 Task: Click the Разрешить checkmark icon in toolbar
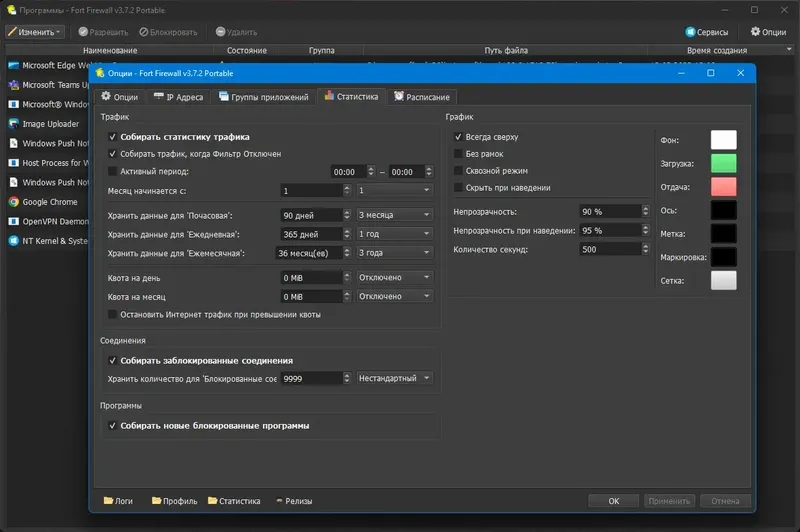(x=83, y=32)
